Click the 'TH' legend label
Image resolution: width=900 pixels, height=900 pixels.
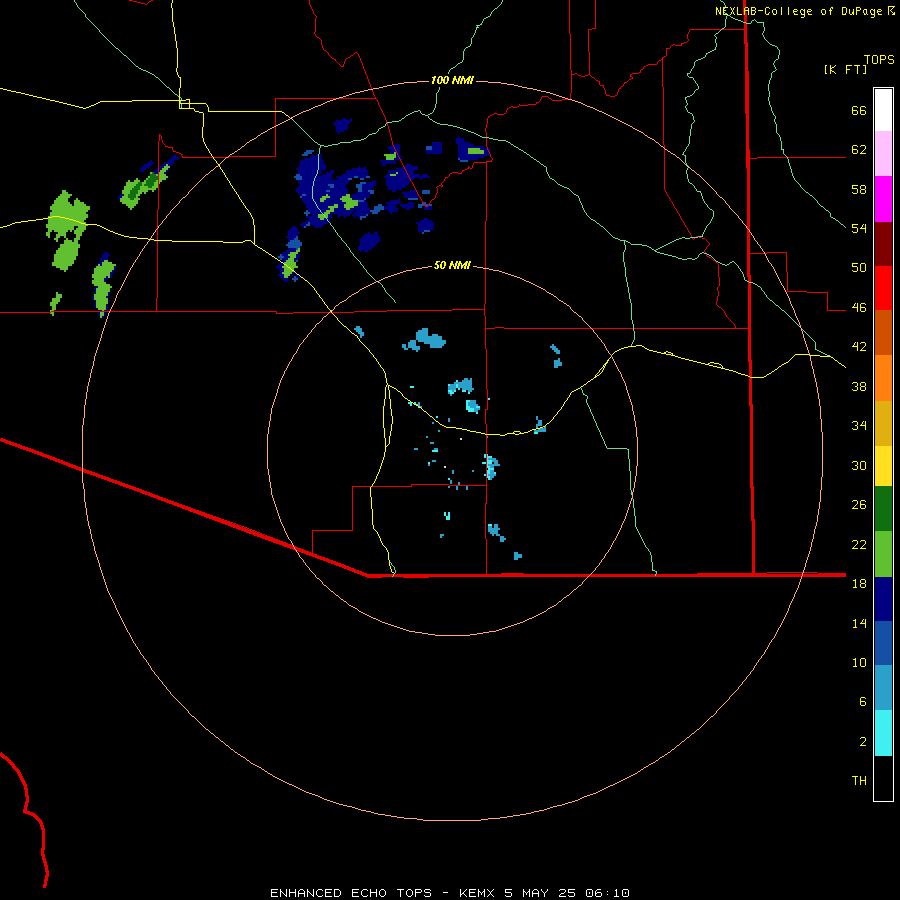click(859, 781)
